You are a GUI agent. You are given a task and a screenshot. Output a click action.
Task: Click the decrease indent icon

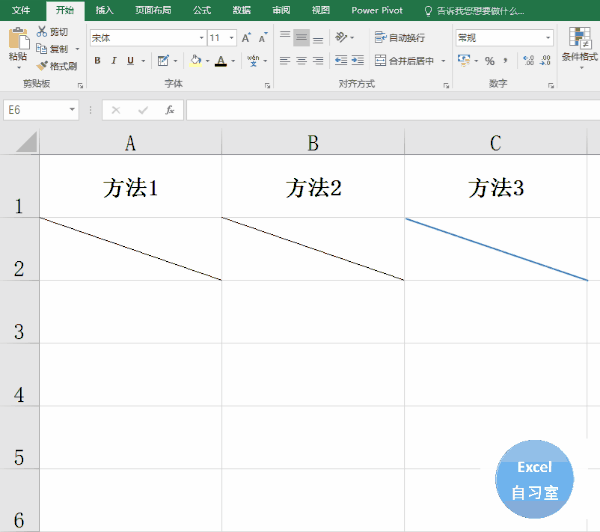[x=341, y=60]
